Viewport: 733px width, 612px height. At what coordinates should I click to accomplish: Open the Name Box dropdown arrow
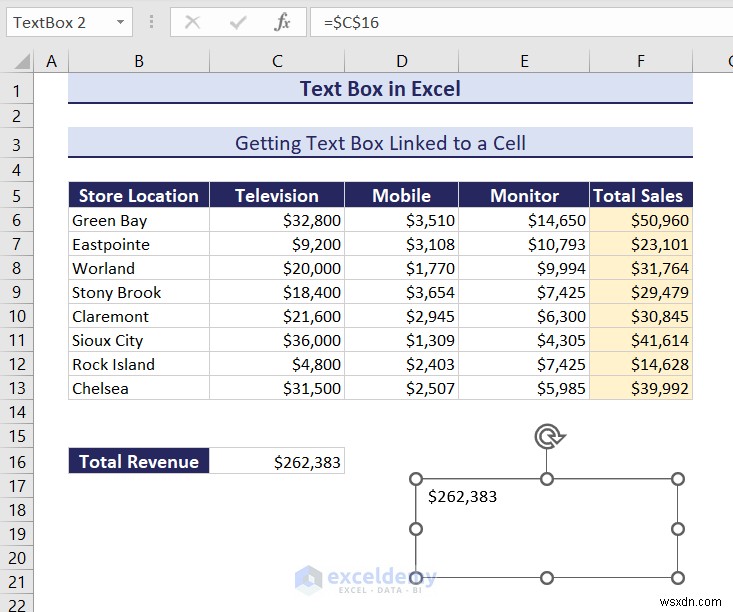point(121,22)
